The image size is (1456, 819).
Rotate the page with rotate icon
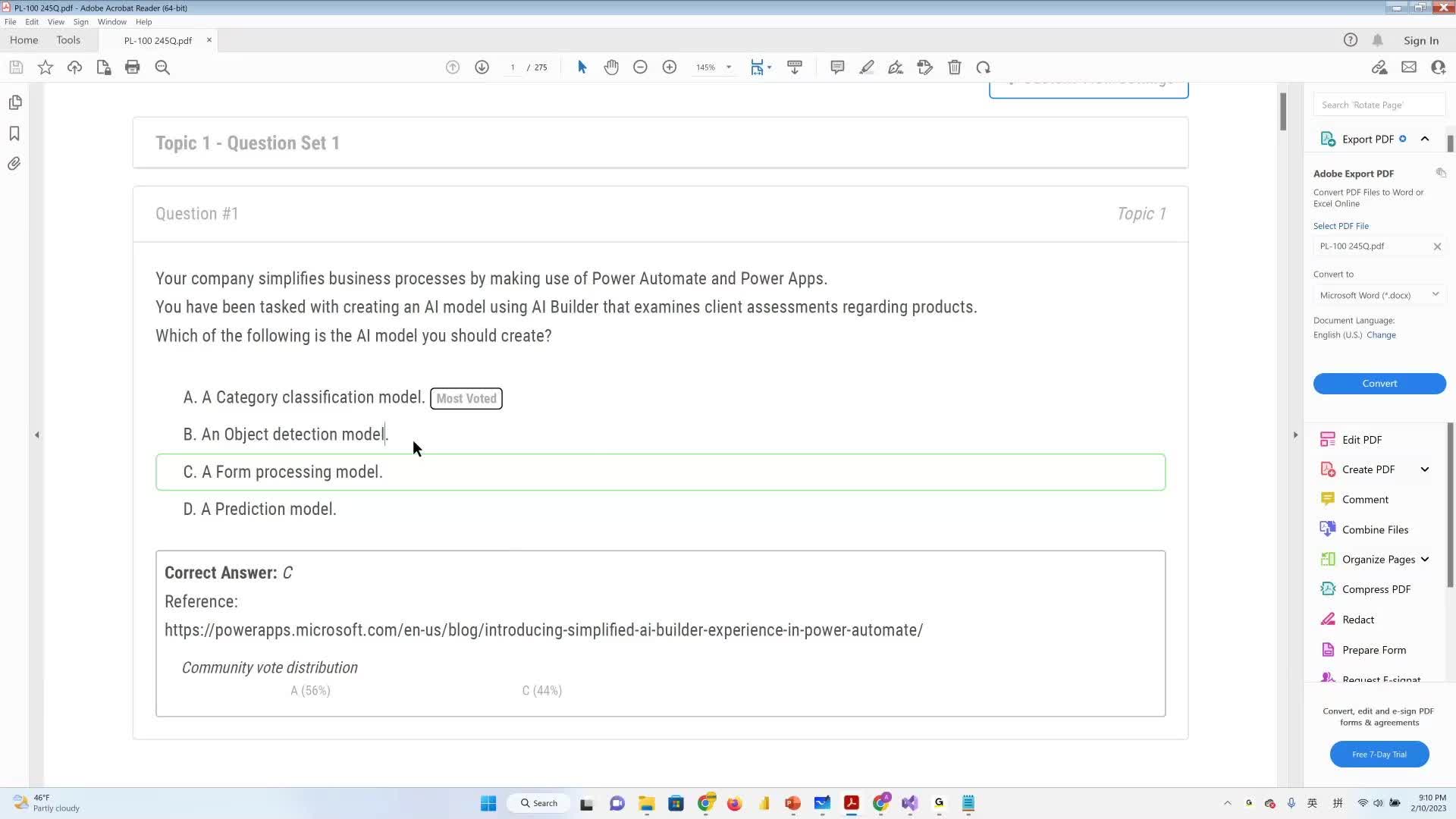[x=984, y=67]
